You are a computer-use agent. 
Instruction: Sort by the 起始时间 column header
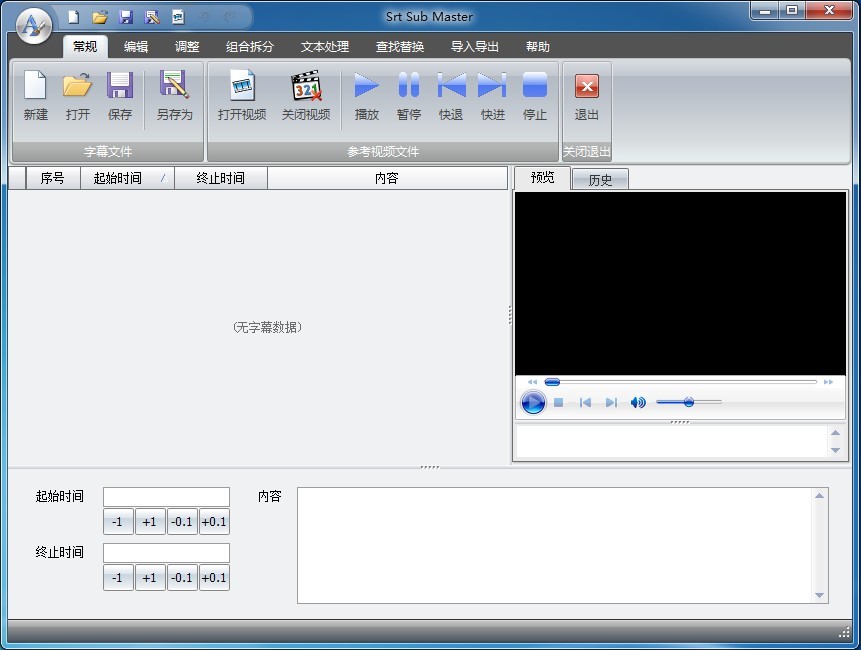tap(118, 179)
